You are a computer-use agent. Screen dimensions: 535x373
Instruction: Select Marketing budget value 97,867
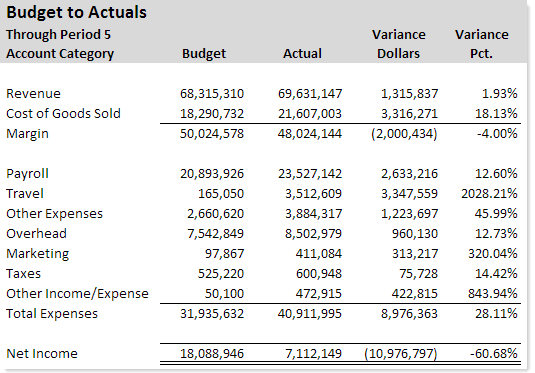pos(225,254)
